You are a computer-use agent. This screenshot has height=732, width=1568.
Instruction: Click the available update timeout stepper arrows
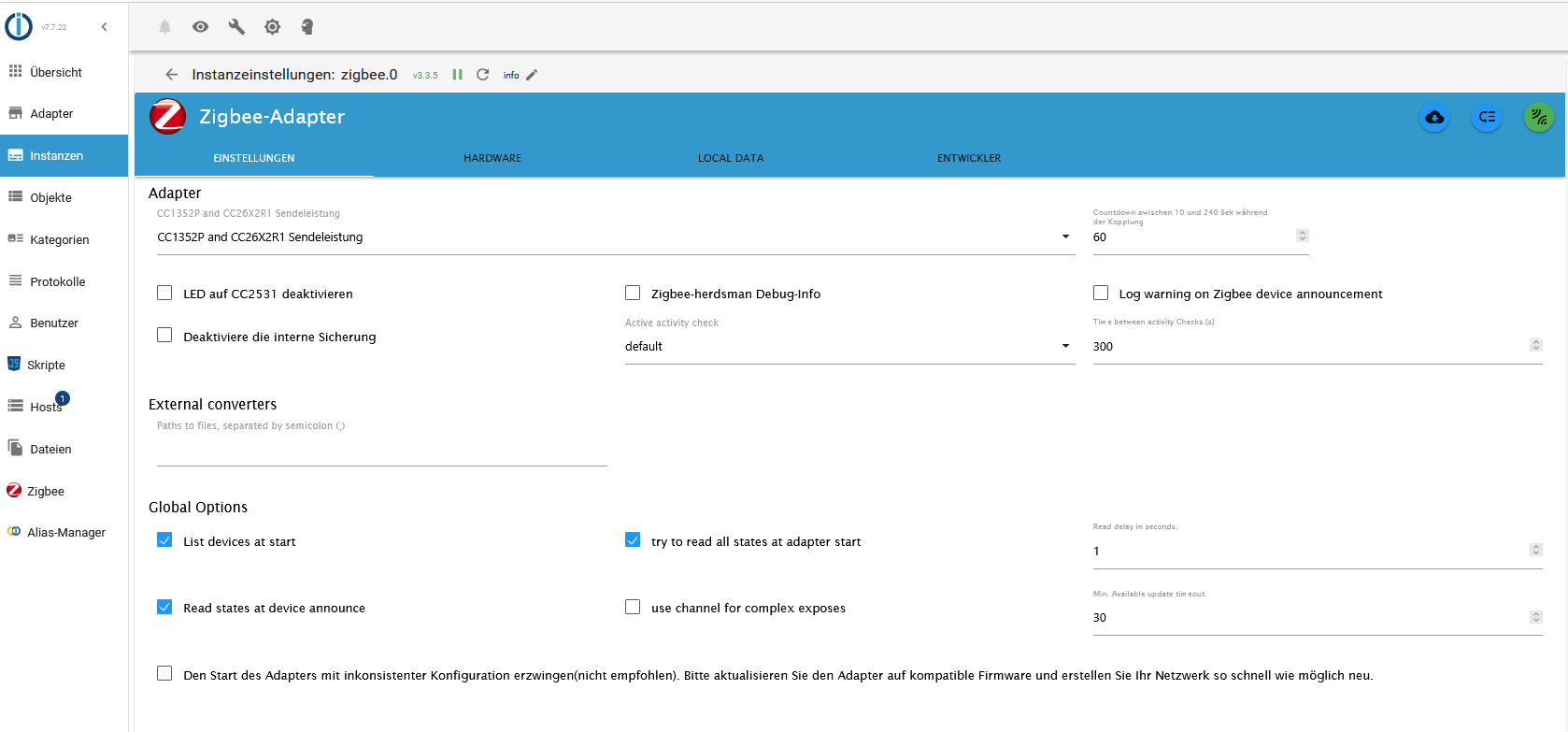(x=1536, y=617)
